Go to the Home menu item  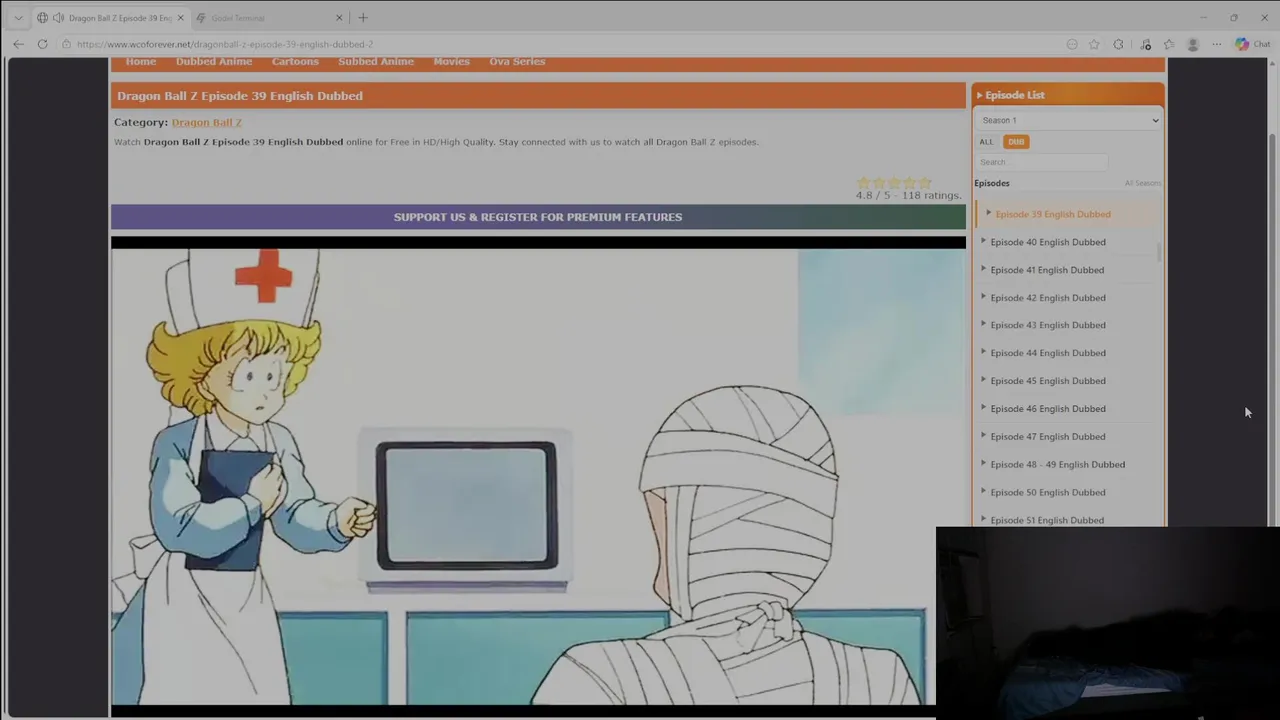coord(141,62)
